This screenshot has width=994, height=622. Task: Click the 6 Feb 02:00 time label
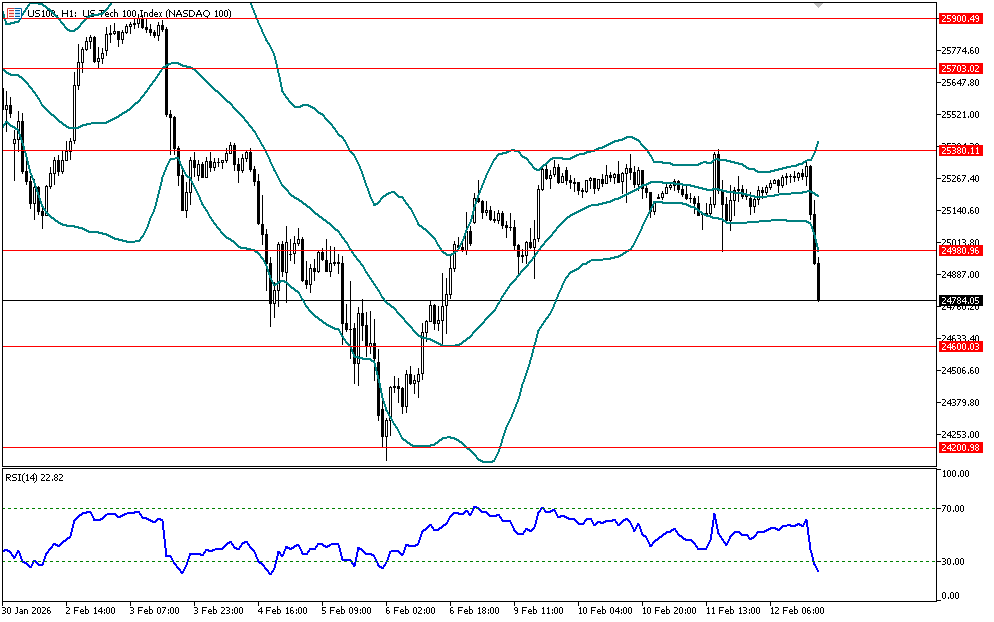[409, 609]
